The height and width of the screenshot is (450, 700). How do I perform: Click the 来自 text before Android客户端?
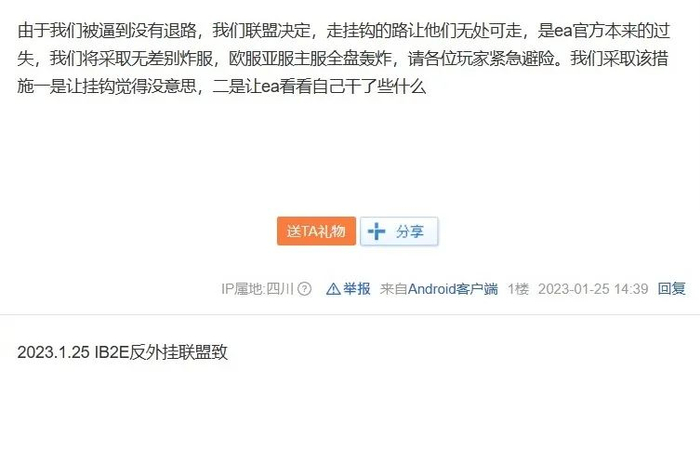click(x=393, y=289)
